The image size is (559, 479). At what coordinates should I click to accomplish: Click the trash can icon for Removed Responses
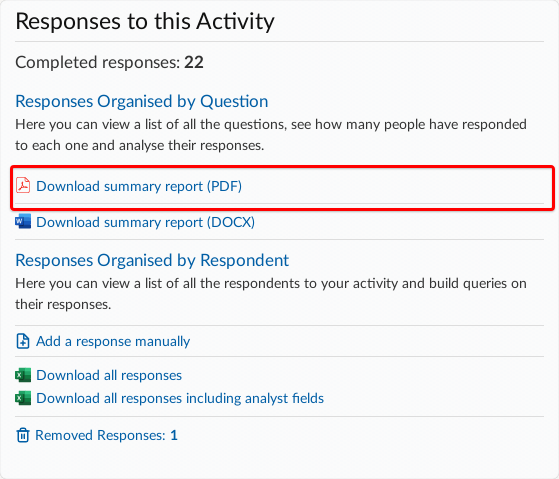click(23, 435)
